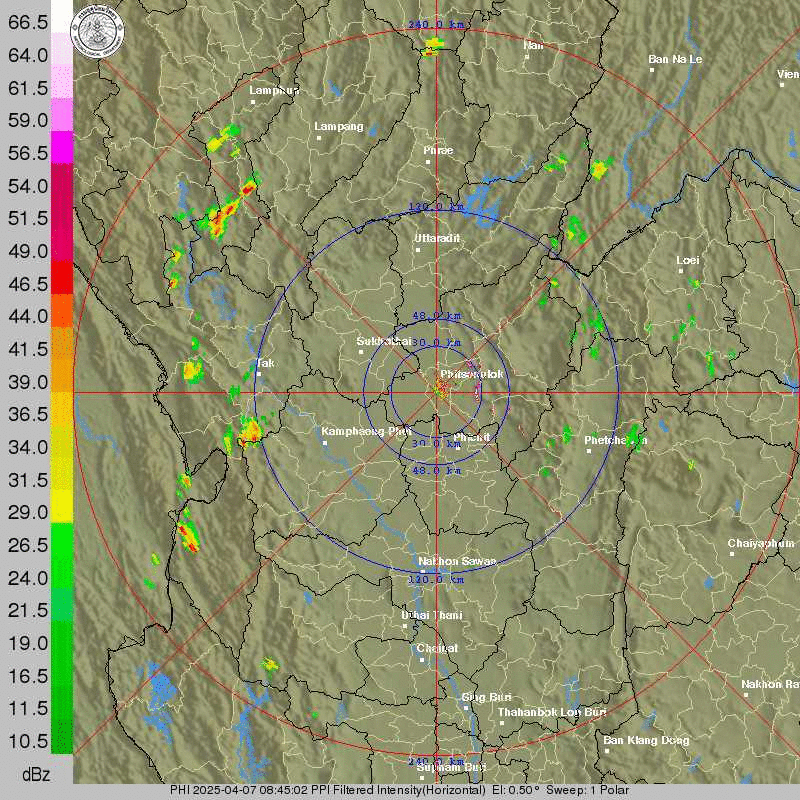Click the Tak city label
This screenshot has height=800, width=800.
coord(265,363)
